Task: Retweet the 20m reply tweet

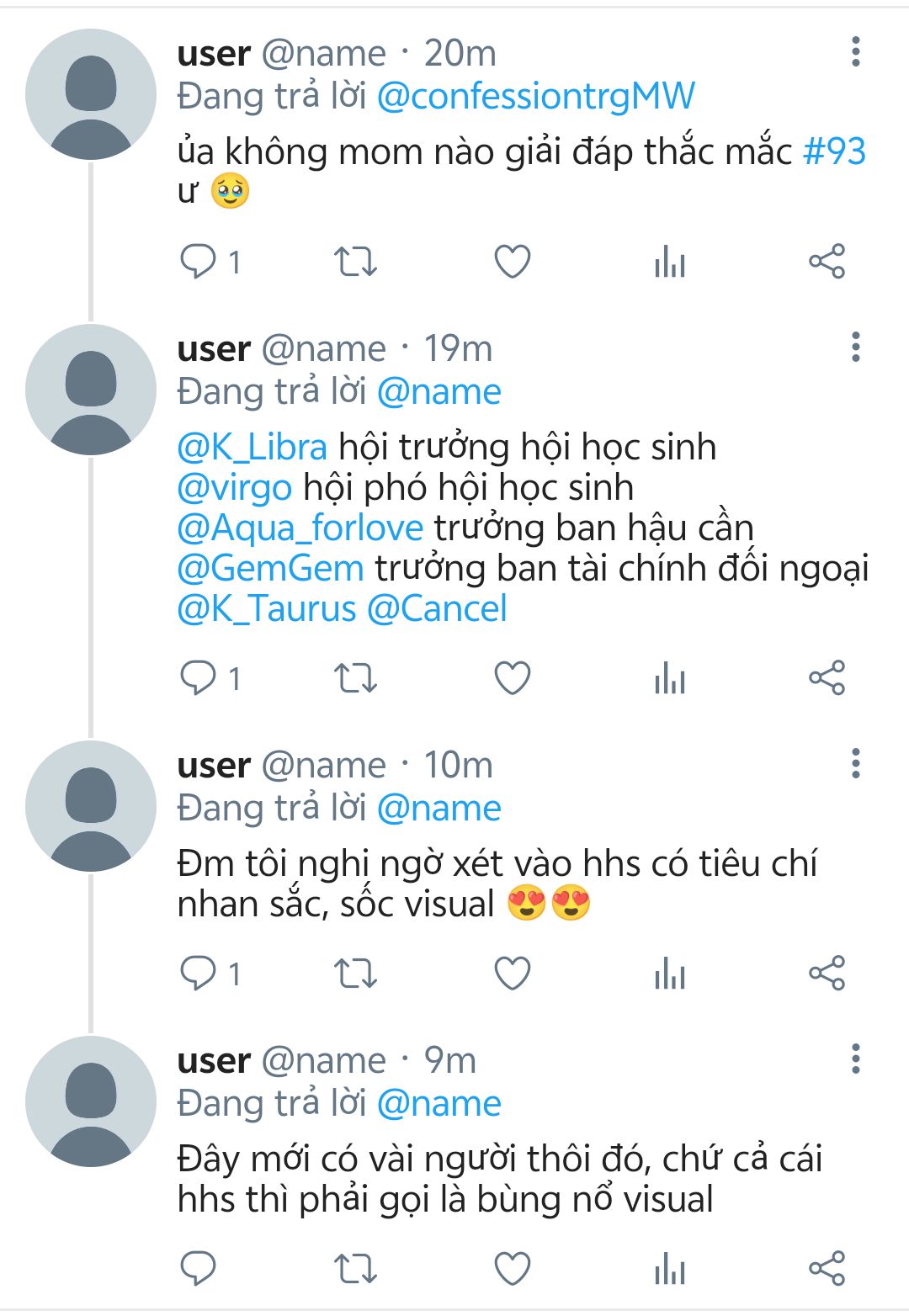Action: [355, 262]
